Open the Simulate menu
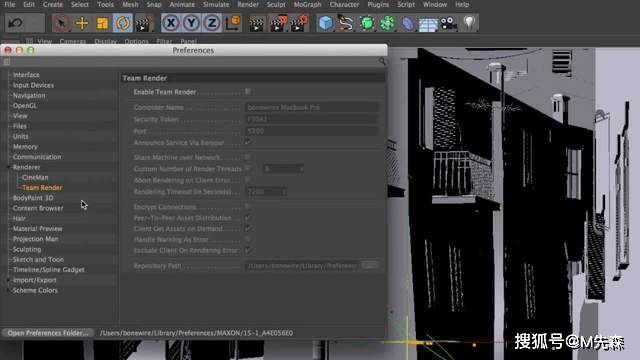The image size is (640, 360). (216, 4)
